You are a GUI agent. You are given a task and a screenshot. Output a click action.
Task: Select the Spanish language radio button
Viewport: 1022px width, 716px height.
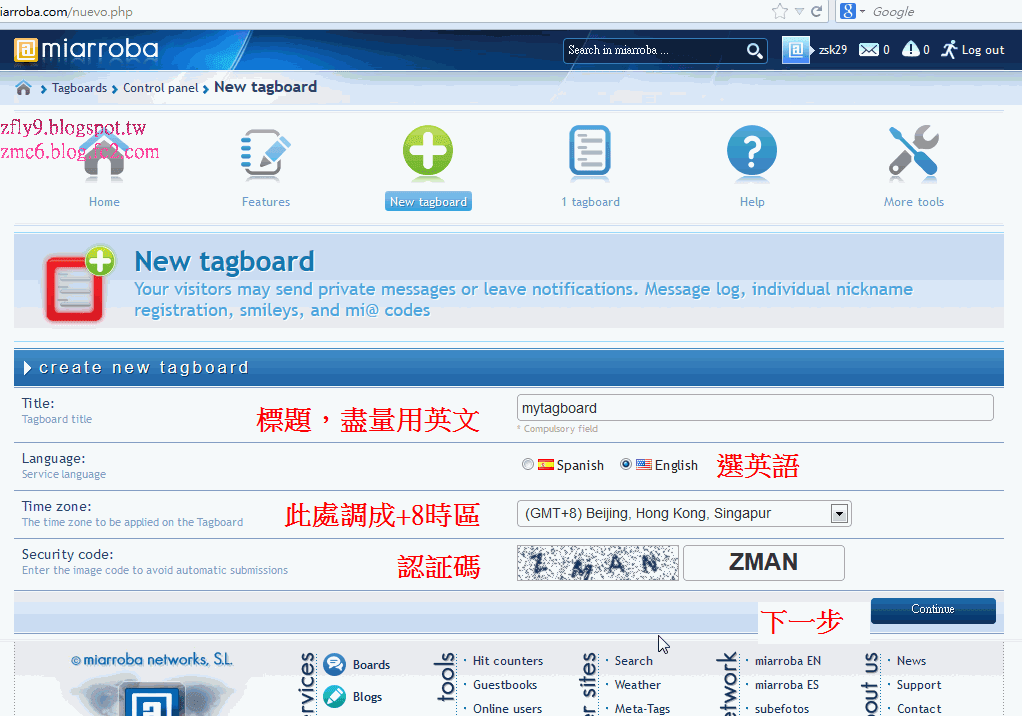528,464
